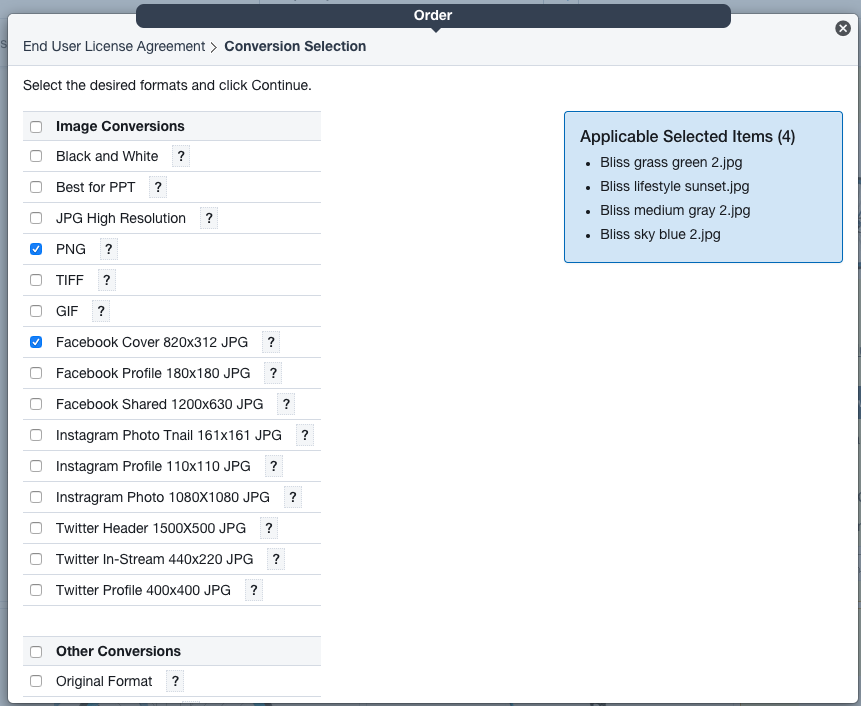
Task: Check the Other Conversions group checkbox
Action: click(36, 651)
